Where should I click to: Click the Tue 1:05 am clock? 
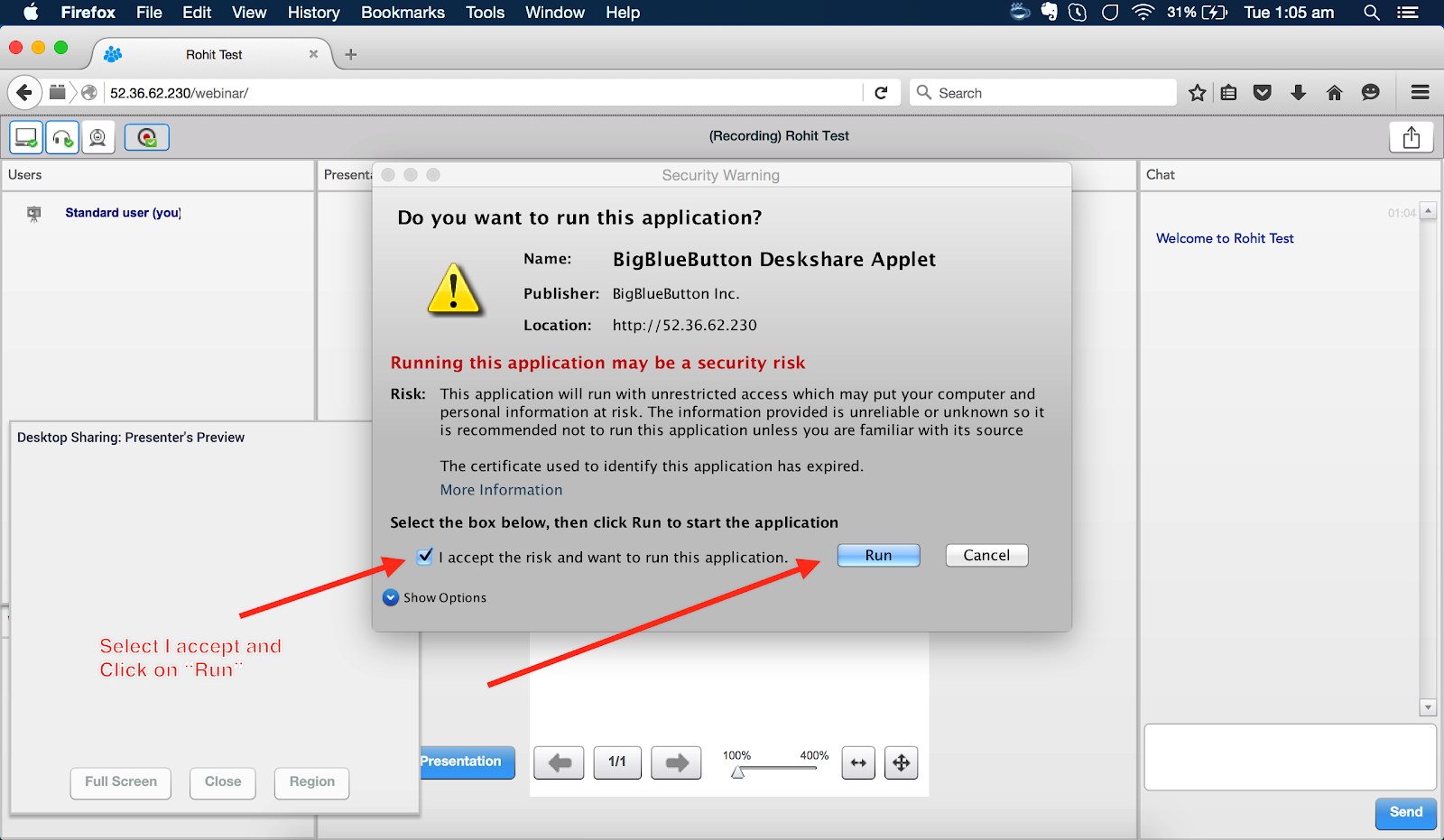tap(1289, 13)
